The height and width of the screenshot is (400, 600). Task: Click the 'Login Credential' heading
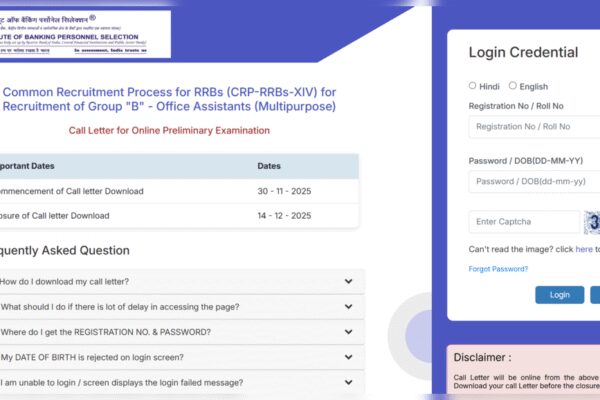coord(523,52)
